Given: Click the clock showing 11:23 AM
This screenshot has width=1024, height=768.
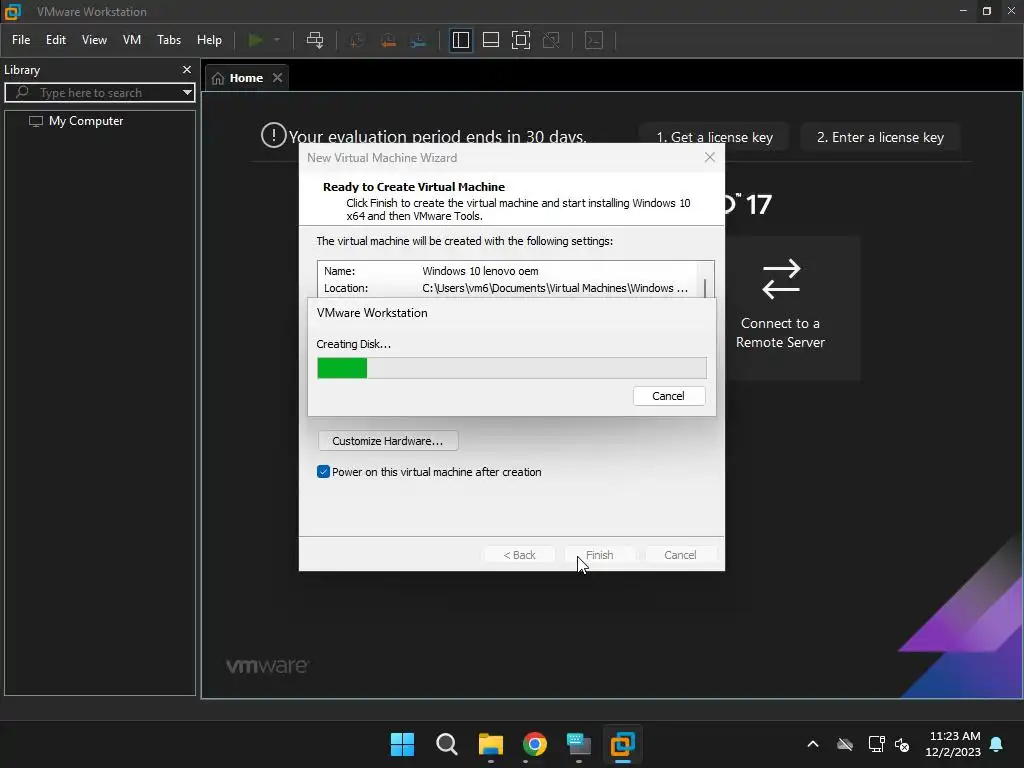Looking at the screenshot, I should point(954,736).
